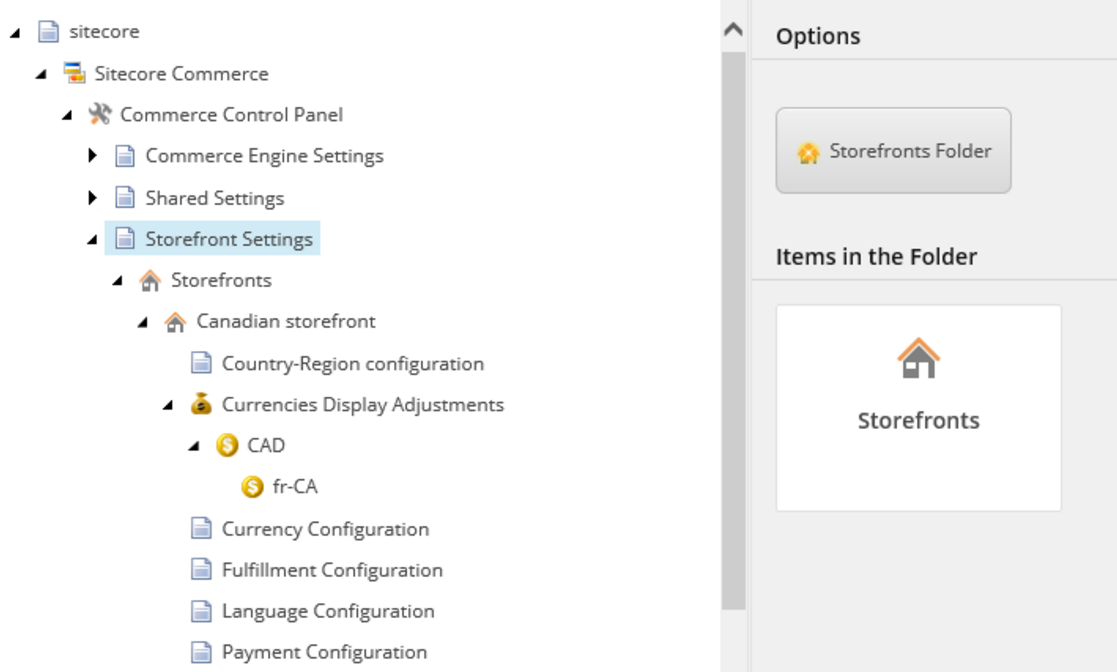
Task: Click the Storefront Settings page icon
Action: [125, 239]
